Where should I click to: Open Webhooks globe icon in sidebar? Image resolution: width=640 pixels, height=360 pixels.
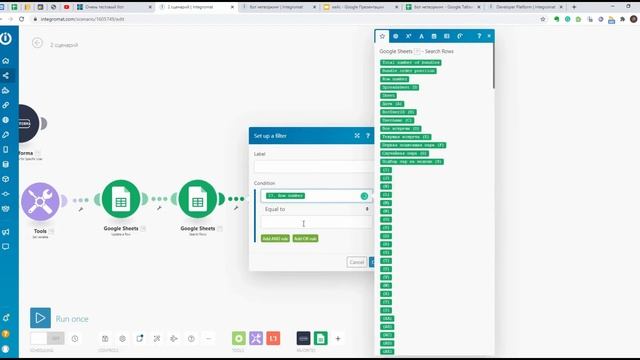tap(6, 120)
